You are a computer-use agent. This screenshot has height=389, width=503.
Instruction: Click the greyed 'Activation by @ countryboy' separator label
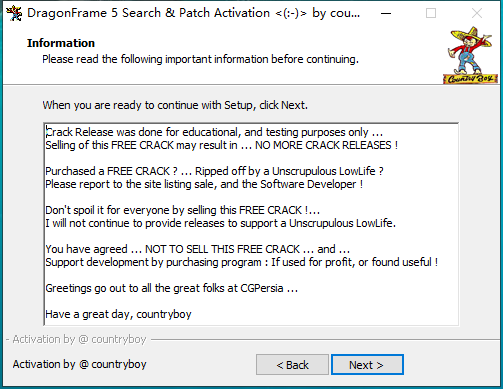(x=80, y=339)
